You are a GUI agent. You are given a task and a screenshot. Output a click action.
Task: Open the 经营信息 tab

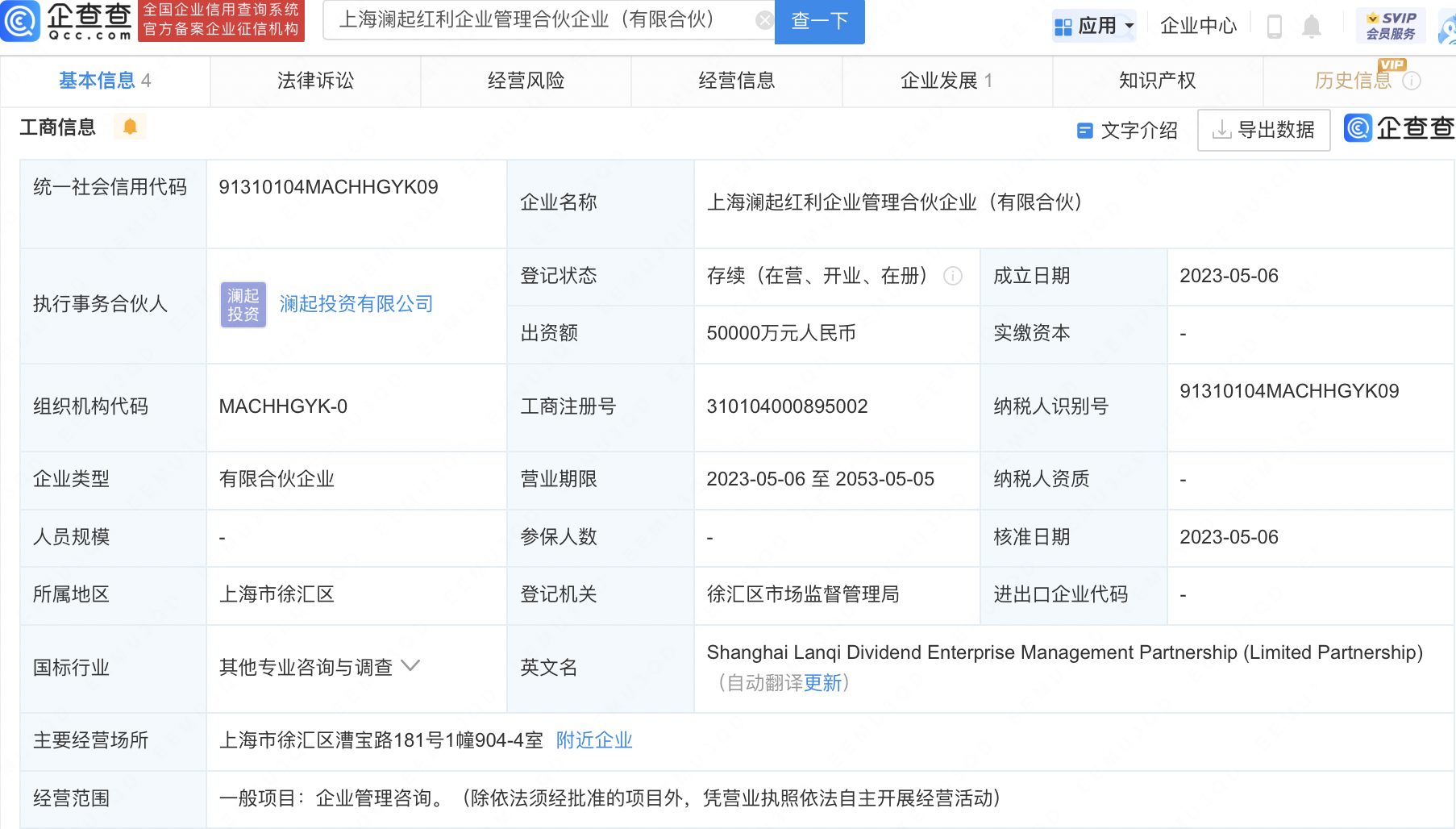click(x=736, y=81)
